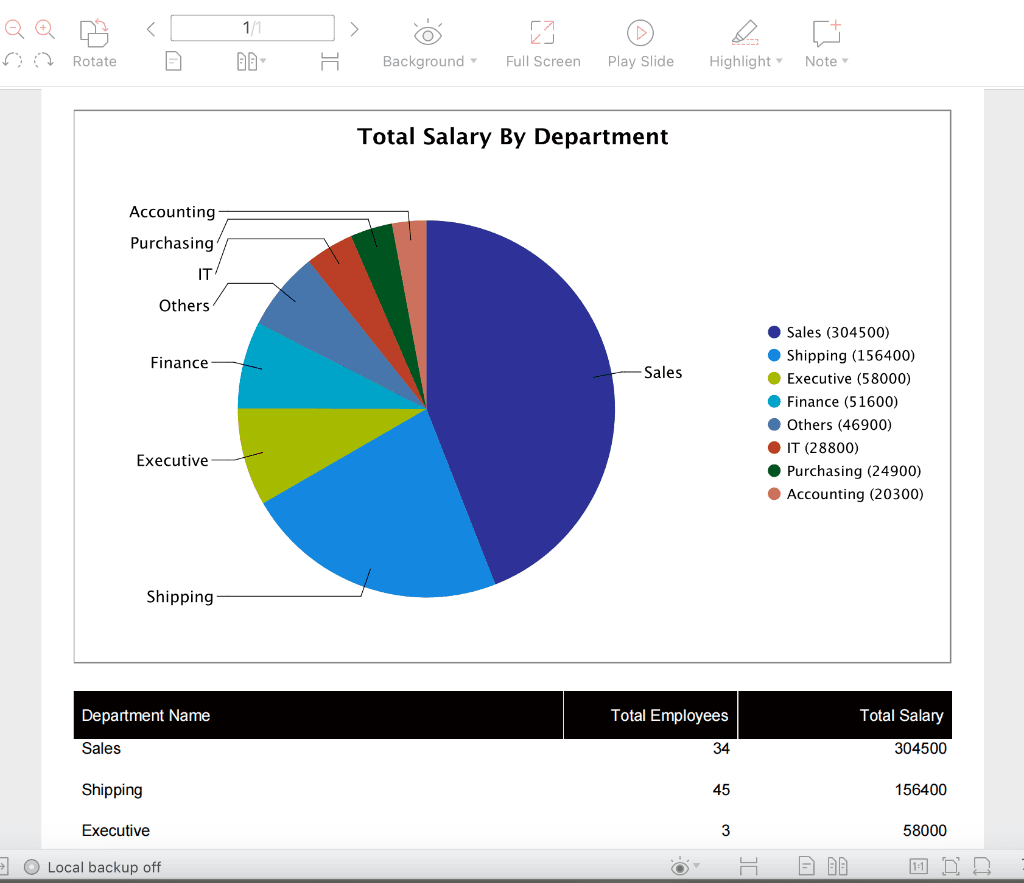
Task: Click the Others pie label
Action: pyautogui.click(x=184, y=306)
